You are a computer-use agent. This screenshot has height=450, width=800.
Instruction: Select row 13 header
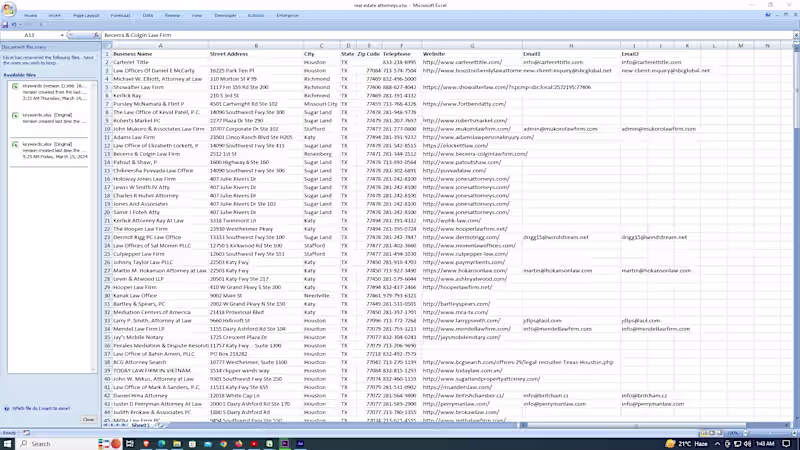(x=107, y=154)
